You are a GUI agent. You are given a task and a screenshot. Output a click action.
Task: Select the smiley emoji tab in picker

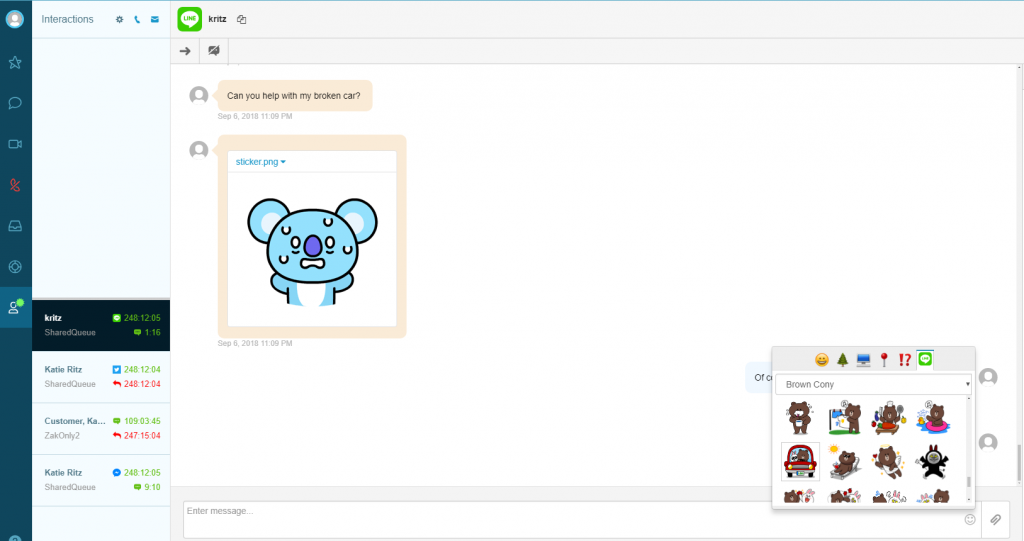(x=822, y=359)
